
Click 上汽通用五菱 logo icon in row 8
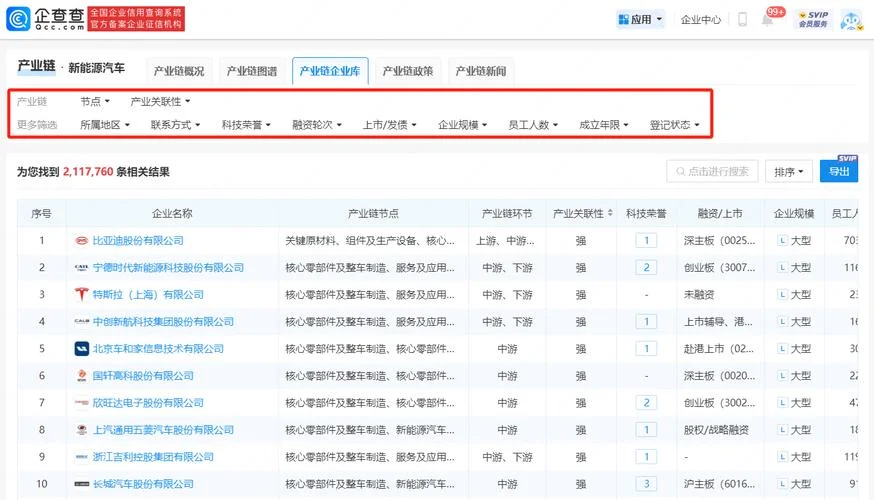click(82, 430)
